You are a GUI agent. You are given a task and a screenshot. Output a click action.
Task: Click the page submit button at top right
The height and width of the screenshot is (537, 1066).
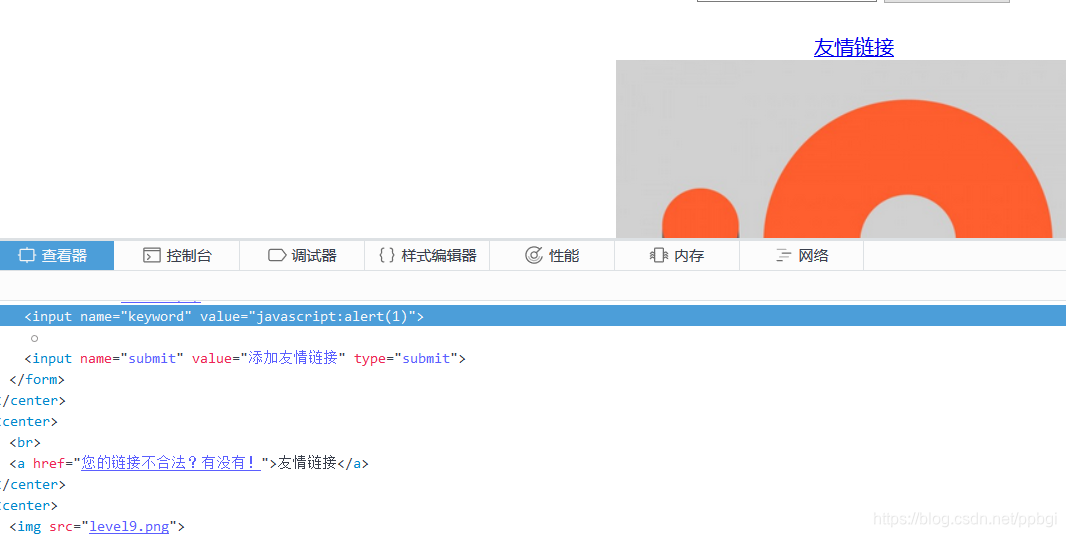pyautogui.click(x=946, y=1)
